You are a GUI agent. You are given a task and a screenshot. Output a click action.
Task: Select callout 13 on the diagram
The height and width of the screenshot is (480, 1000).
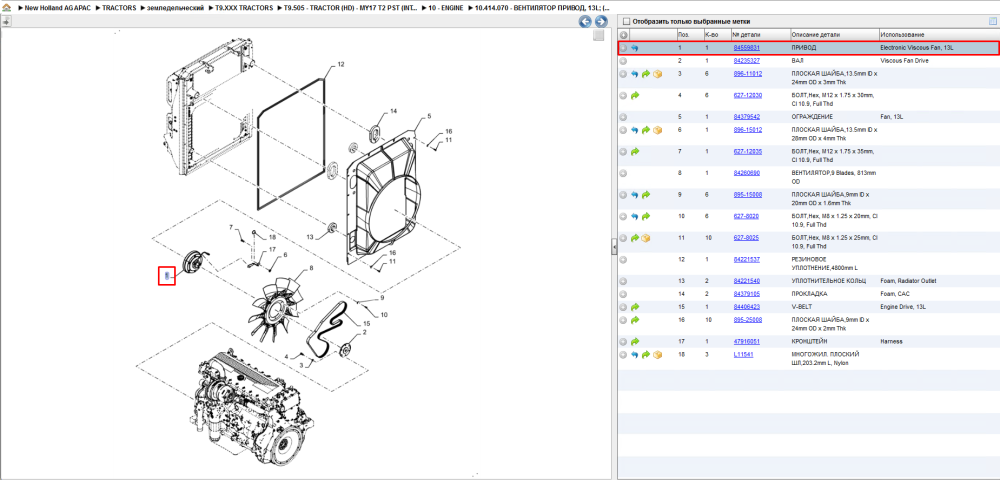point(310,237)
